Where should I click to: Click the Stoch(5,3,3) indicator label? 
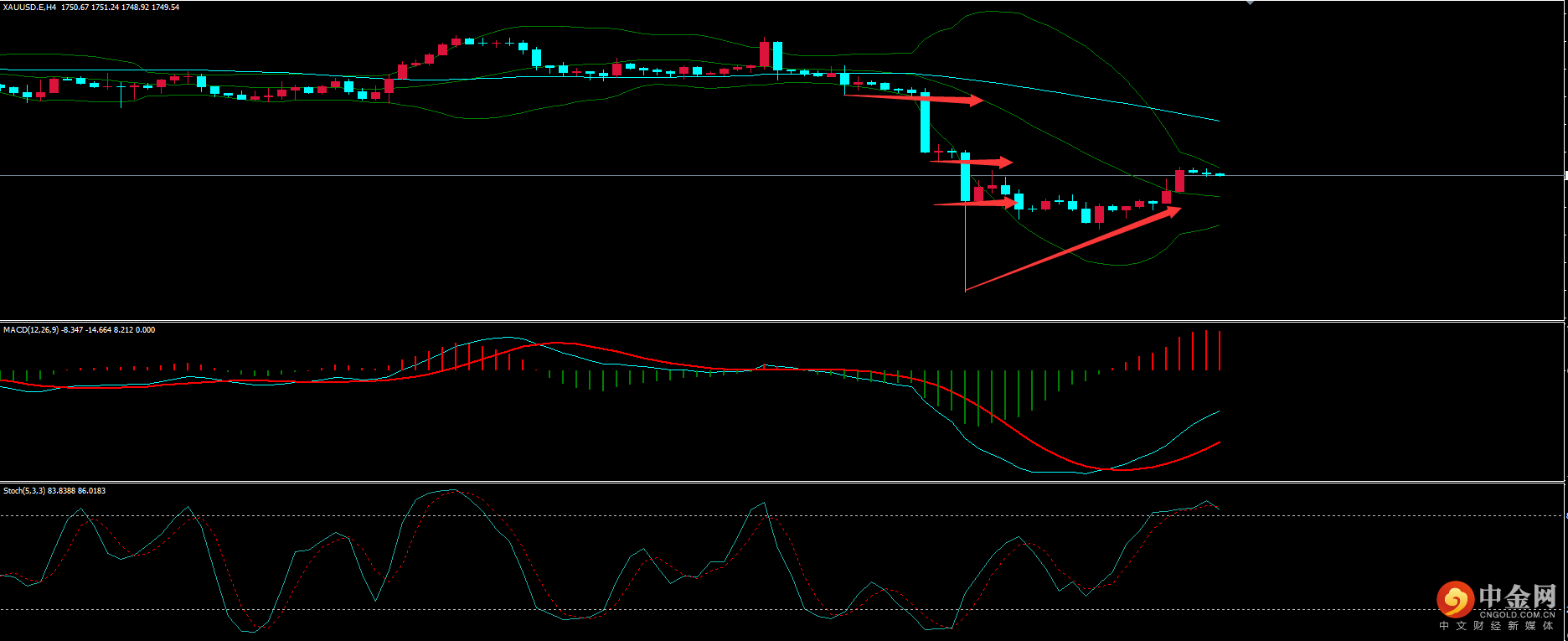(24, 491)
